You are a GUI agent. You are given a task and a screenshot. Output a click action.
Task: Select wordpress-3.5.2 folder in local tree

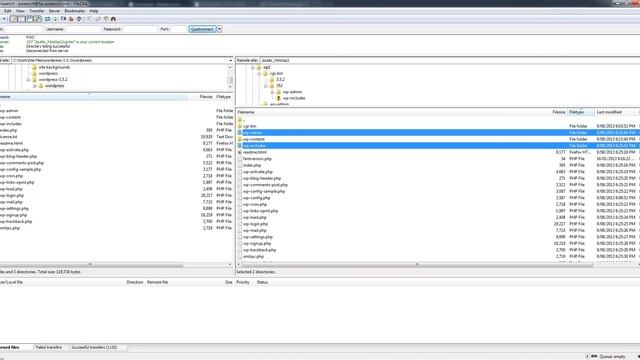click(x=53, y=80)
